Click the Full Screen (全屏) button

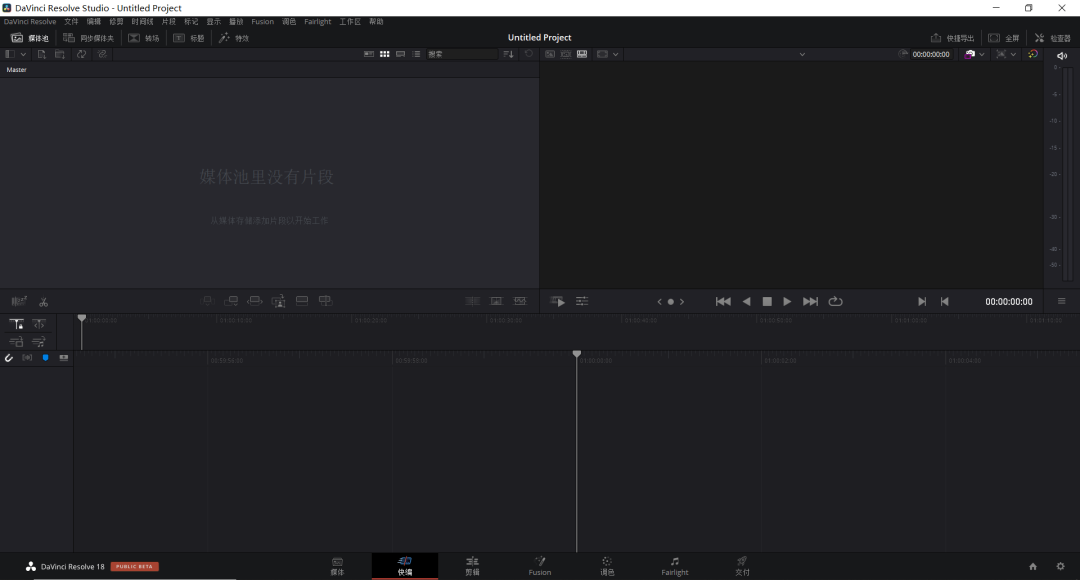click(x=1004, y=38)
